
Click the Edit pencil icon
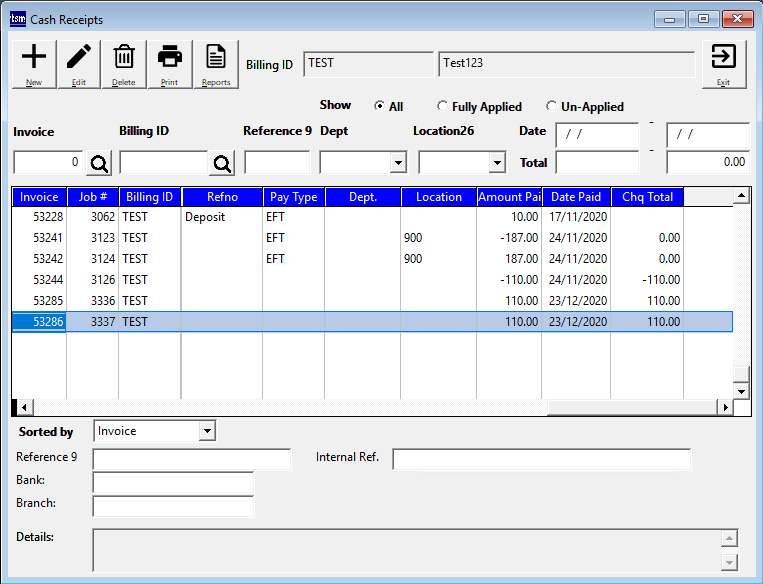[x=79, y=63]
